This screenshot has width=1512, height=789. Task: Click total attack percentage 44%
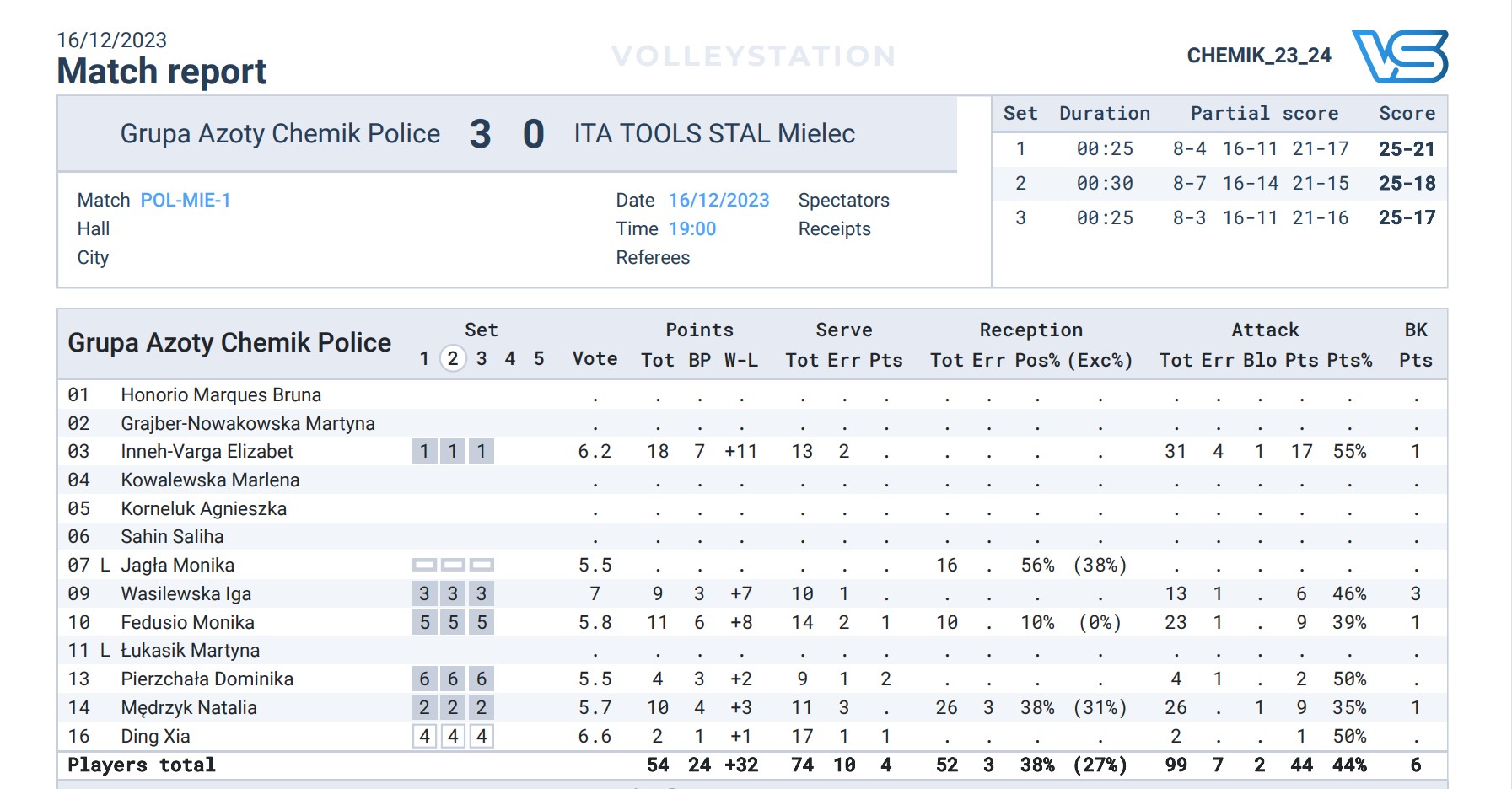(x=1349, y=765)
